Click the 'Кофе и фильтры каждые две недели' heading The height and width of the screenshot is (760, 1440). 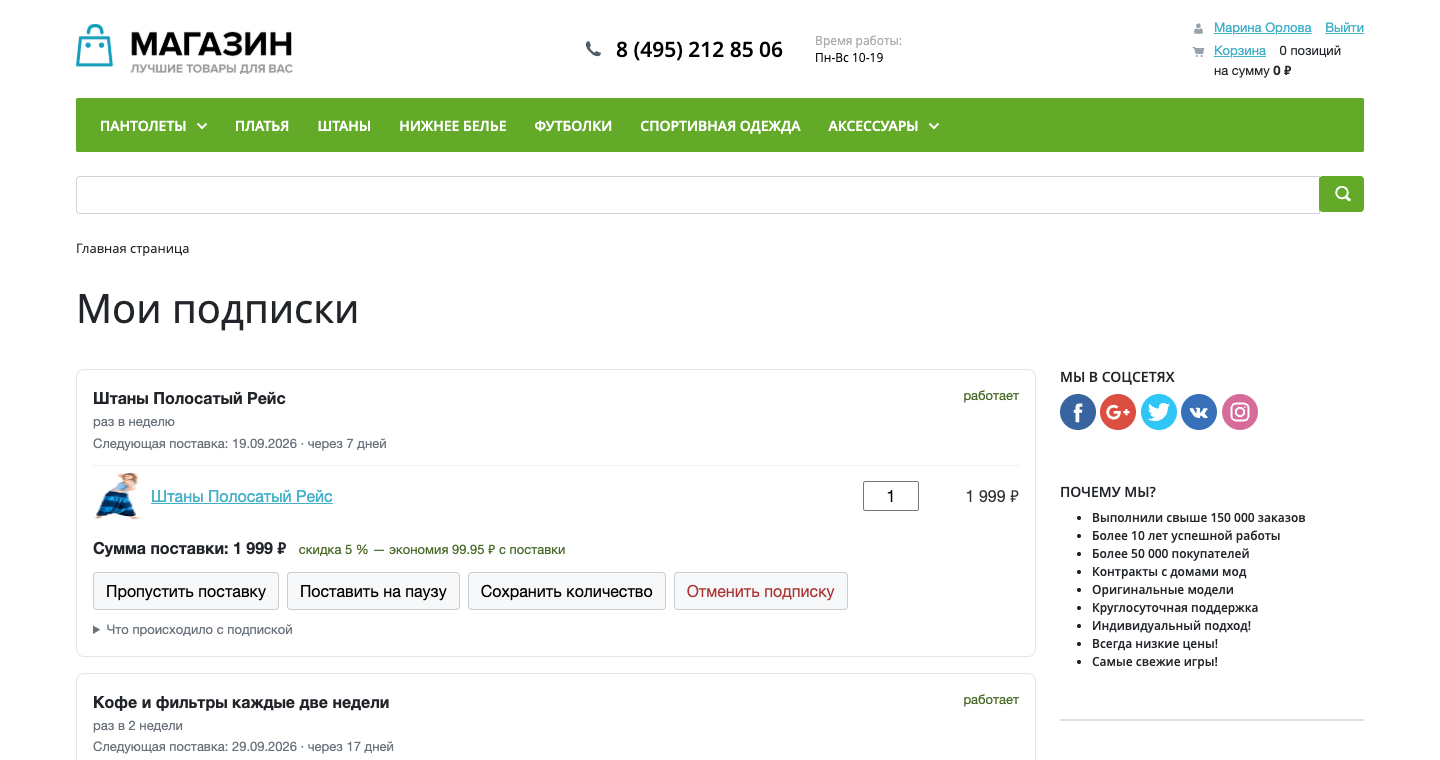241,702
